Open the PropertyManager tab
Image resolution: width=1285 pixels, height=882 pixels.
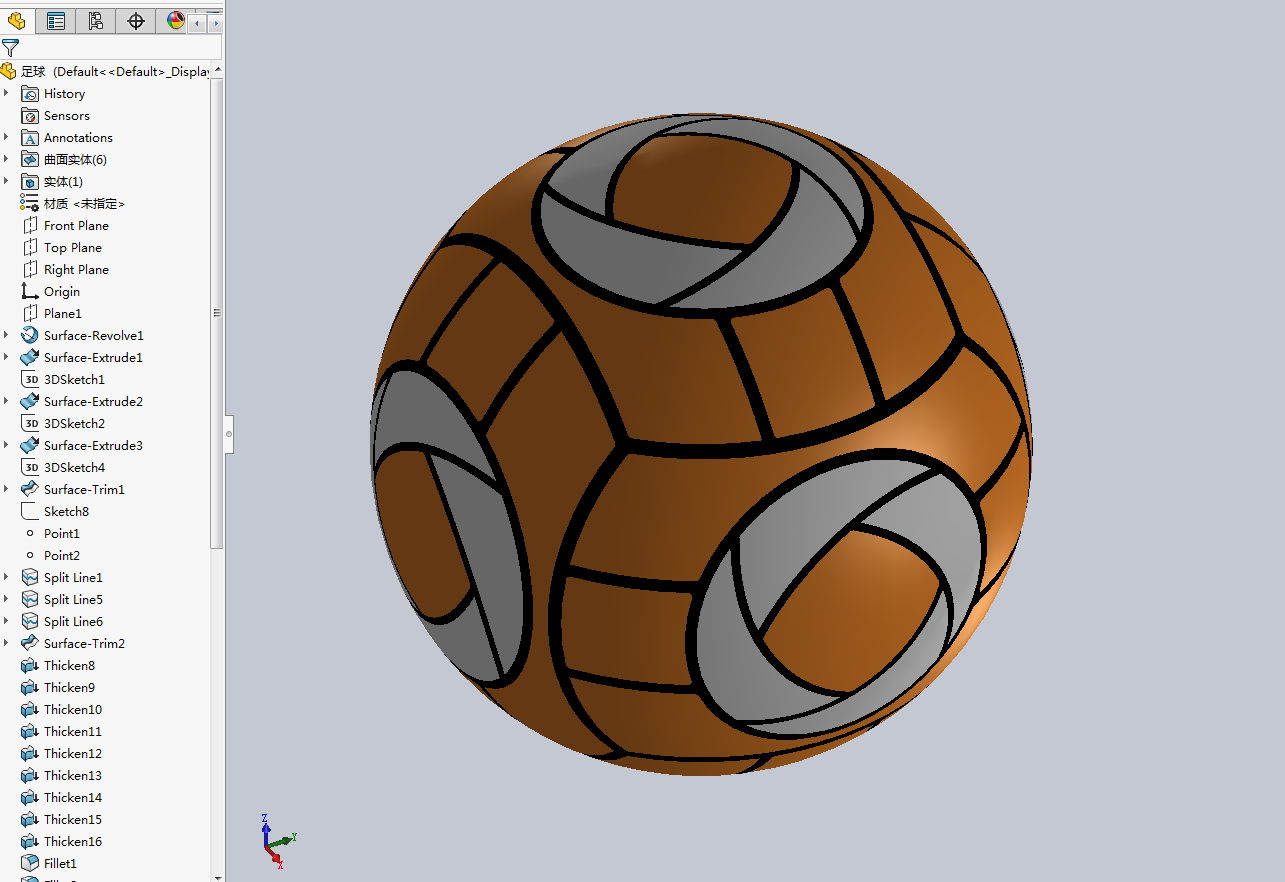click(x=56, y=21)
